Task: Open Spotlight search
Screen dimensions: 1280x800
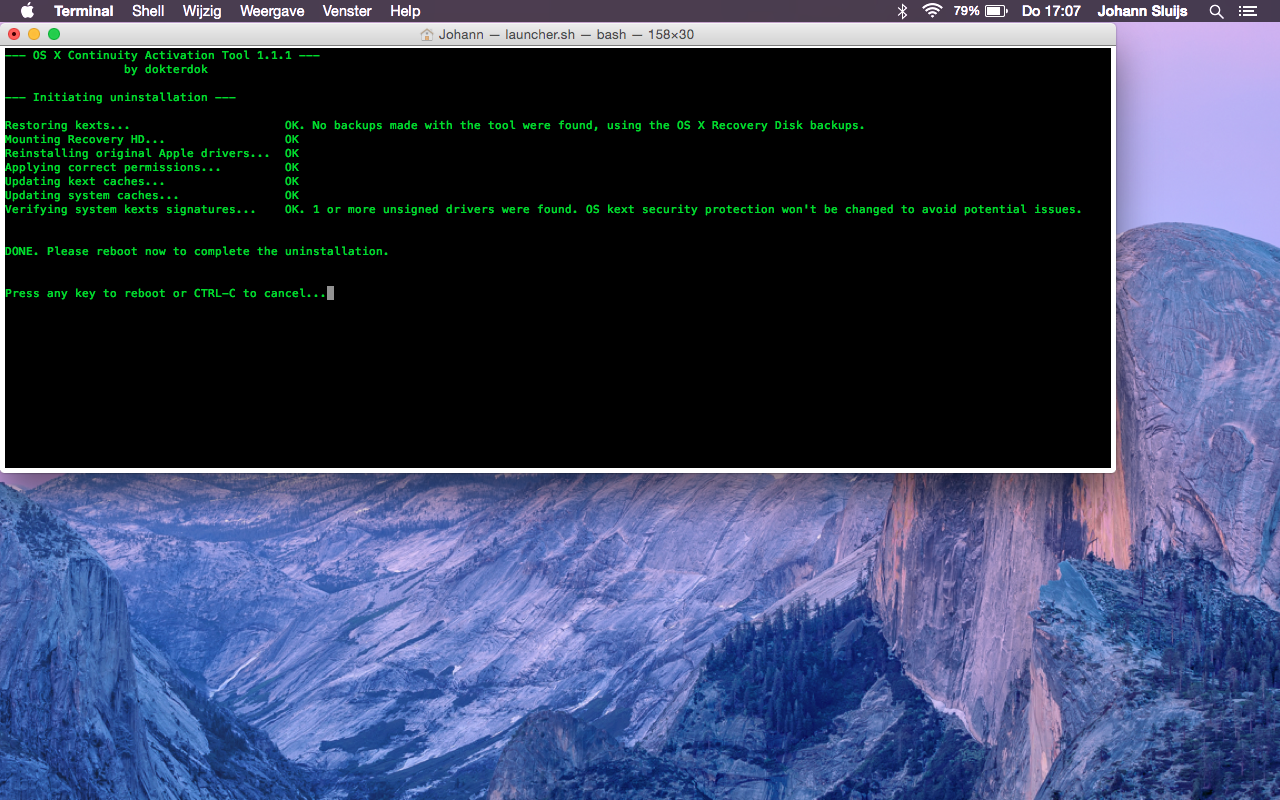Action: click(1216, 11)
